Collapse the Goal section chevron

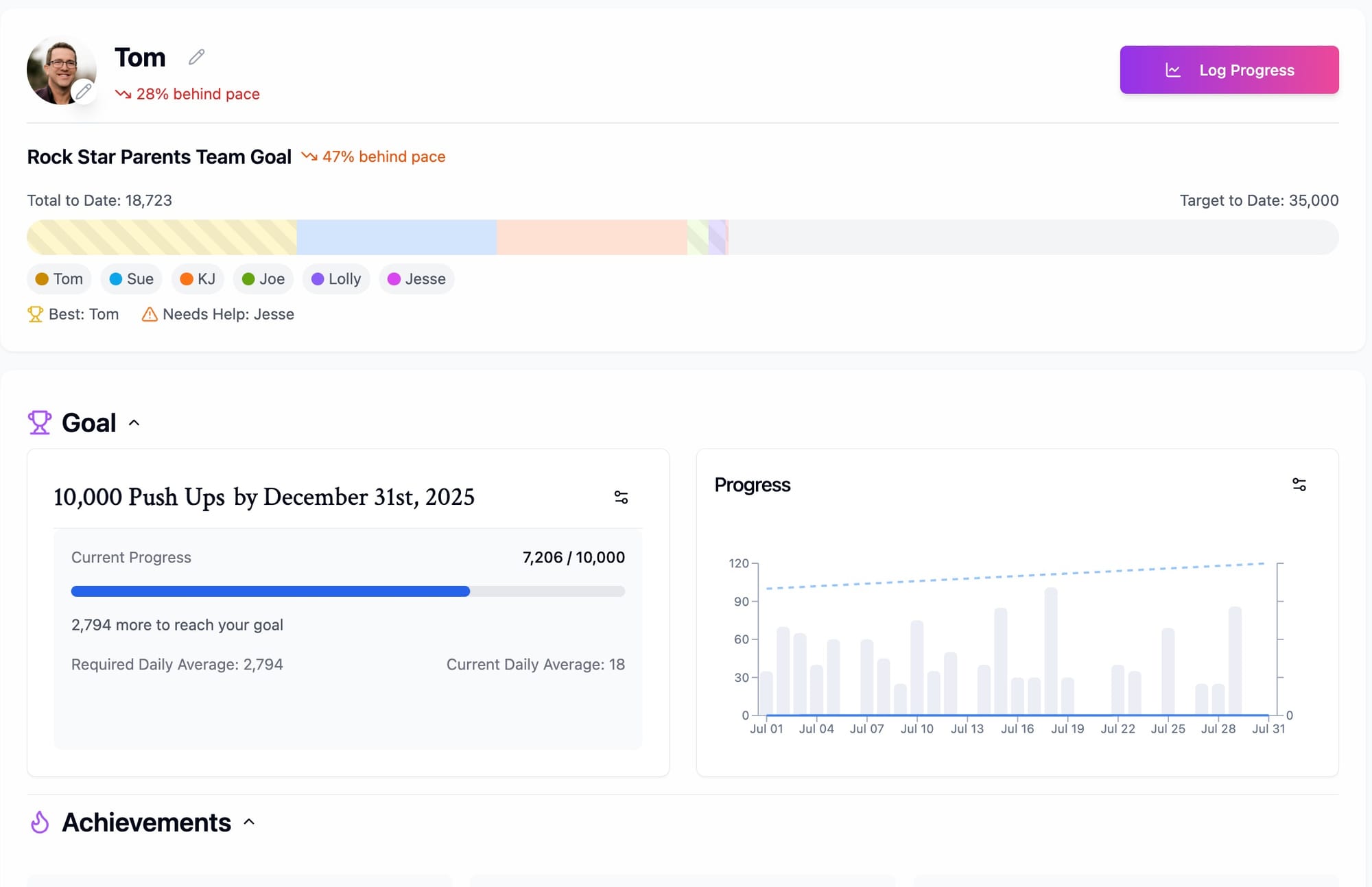[134, 423]
